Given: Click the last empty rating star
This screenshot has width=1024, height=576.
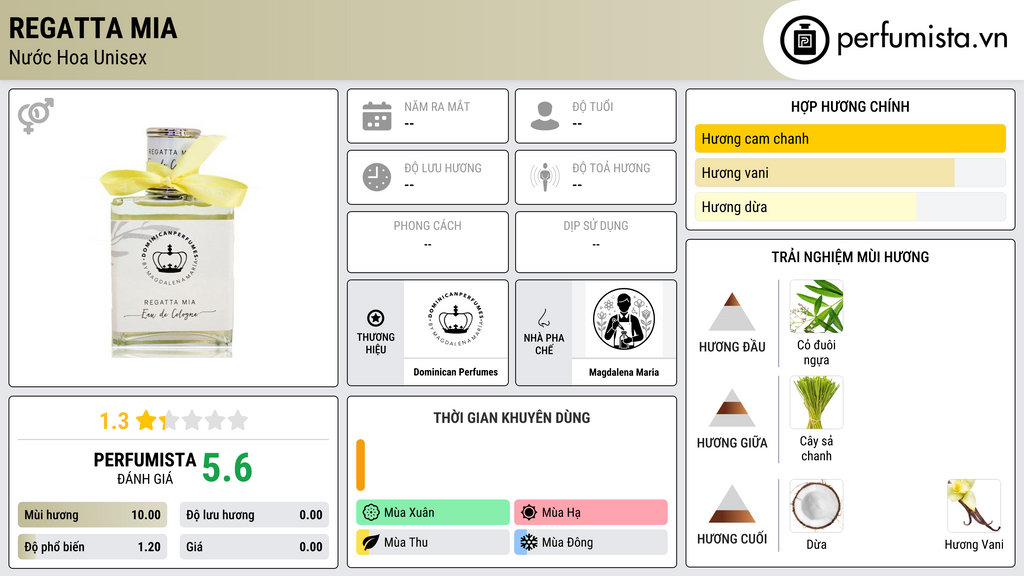Looking at the screenshot, I should [x=238, y=420].
